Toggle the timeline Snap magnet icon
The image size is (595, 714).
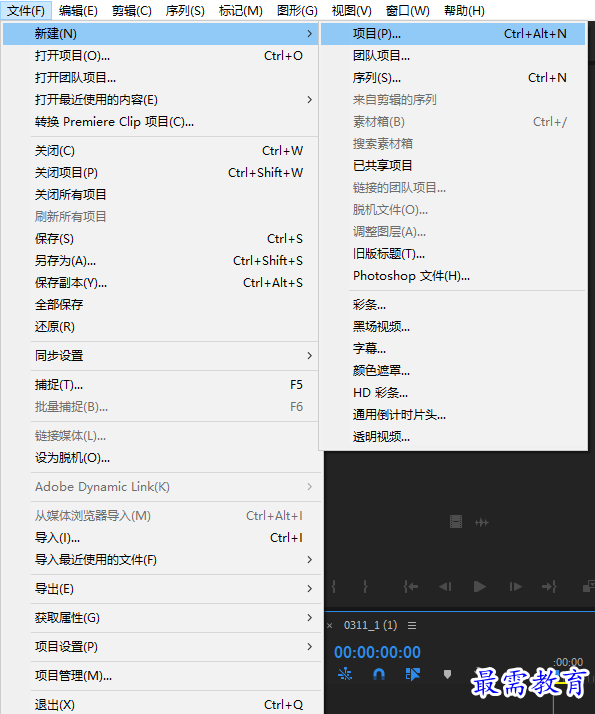pos(379,674)
